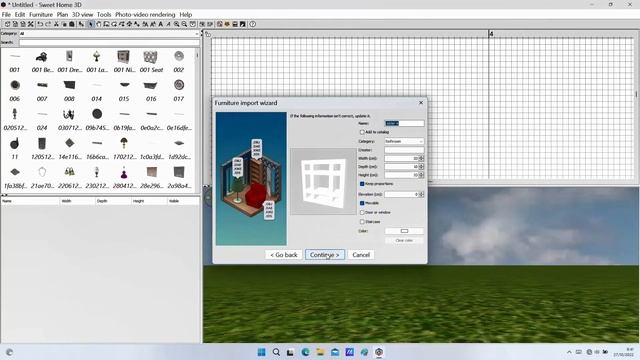Select the 001 Seat catalog item

151,62
